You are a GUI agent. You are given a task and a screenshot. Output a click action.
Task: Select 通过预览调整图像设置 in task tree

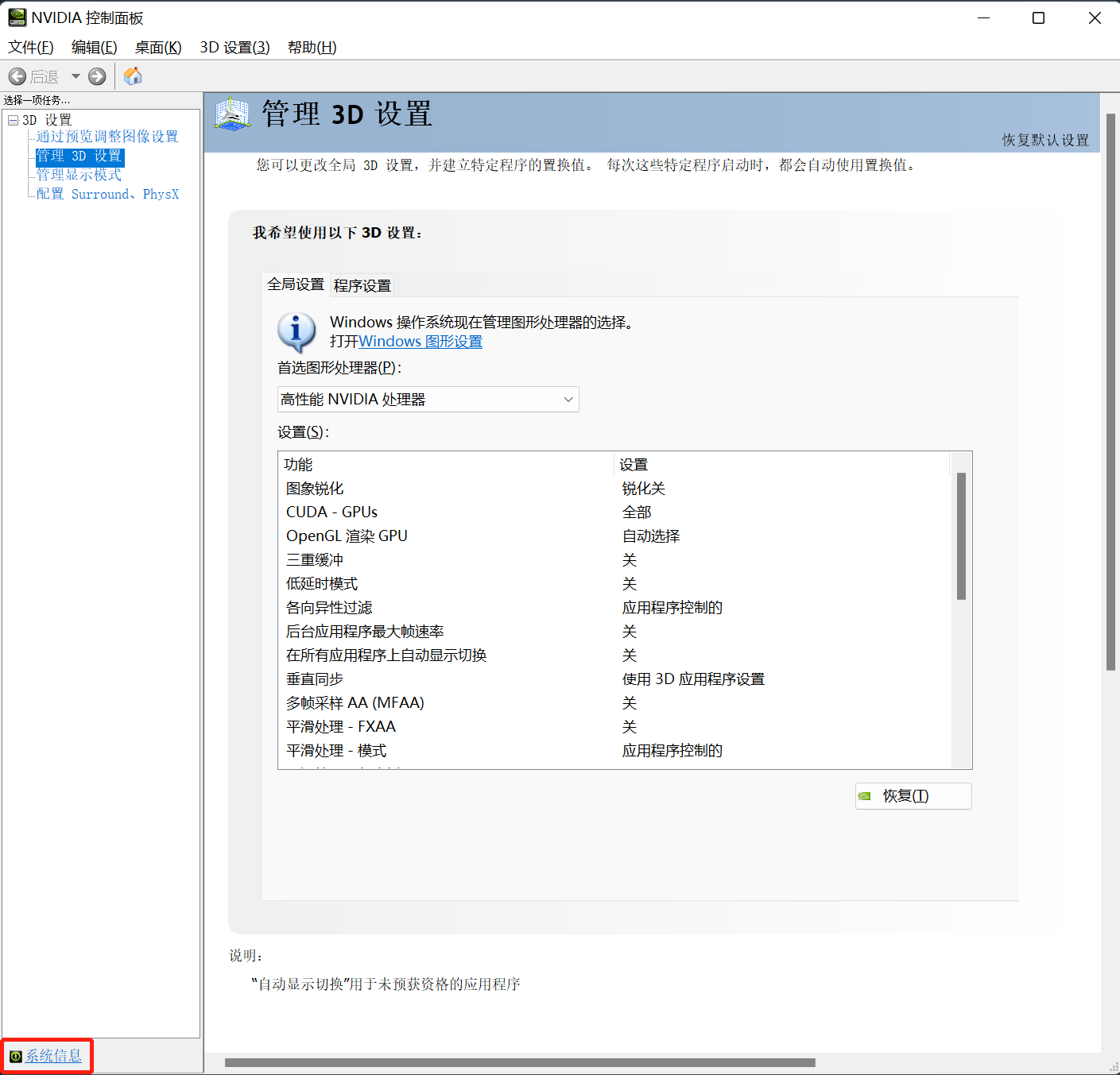[x=107, y=137]
